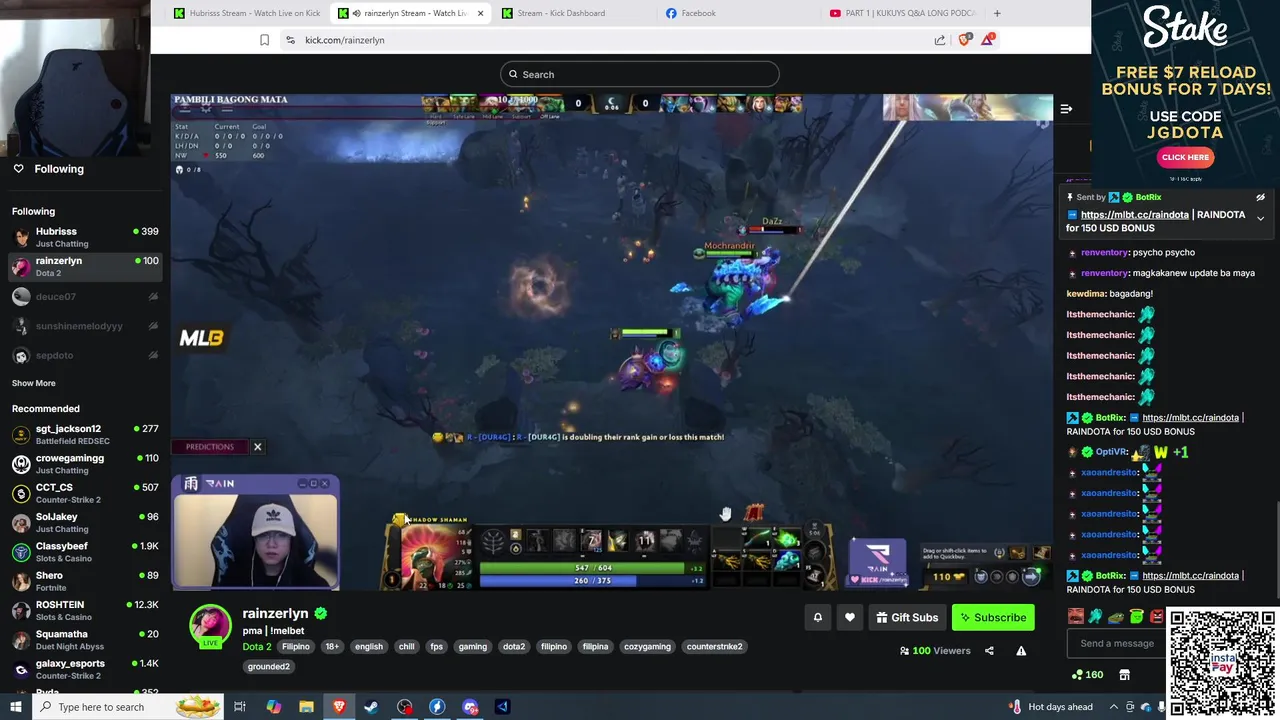Click Hot days ahead weather widget
The height and width of the screenshot is (720, 1280).
point(1050,707)
